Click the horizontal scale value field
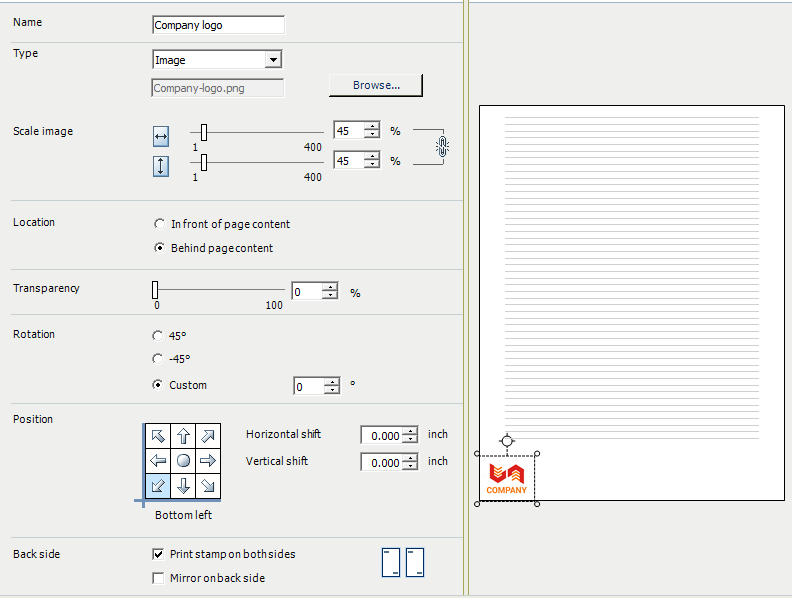792x598 pixels. [x=350, y=130]
